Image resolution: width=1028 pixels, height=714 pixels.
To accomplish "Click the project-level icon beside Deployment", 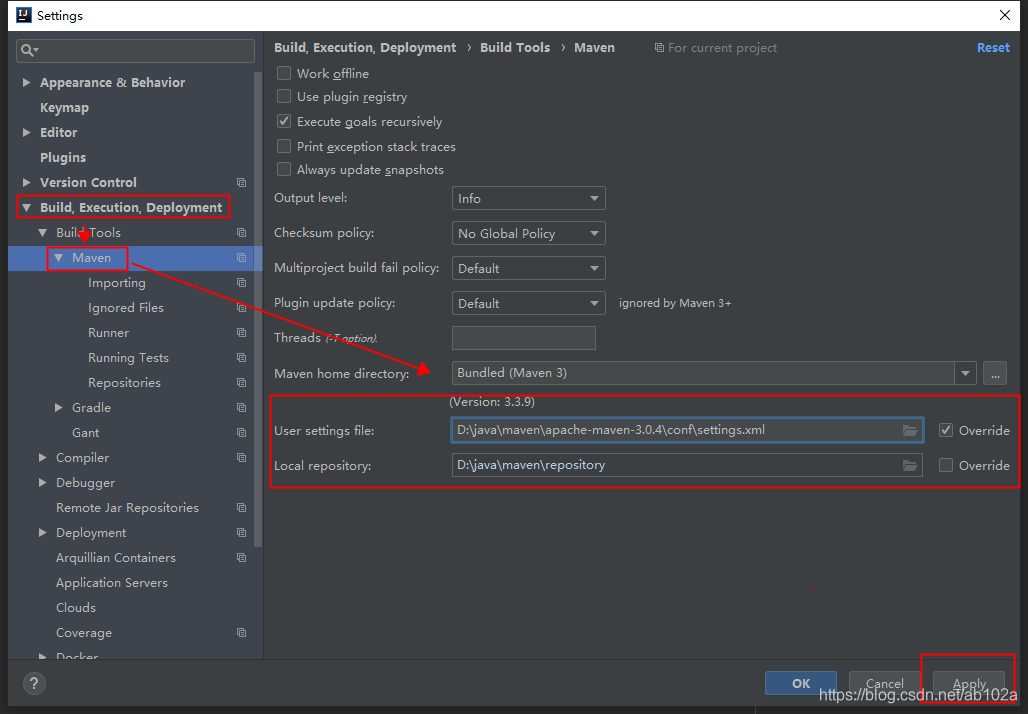I will coord(241,532).
